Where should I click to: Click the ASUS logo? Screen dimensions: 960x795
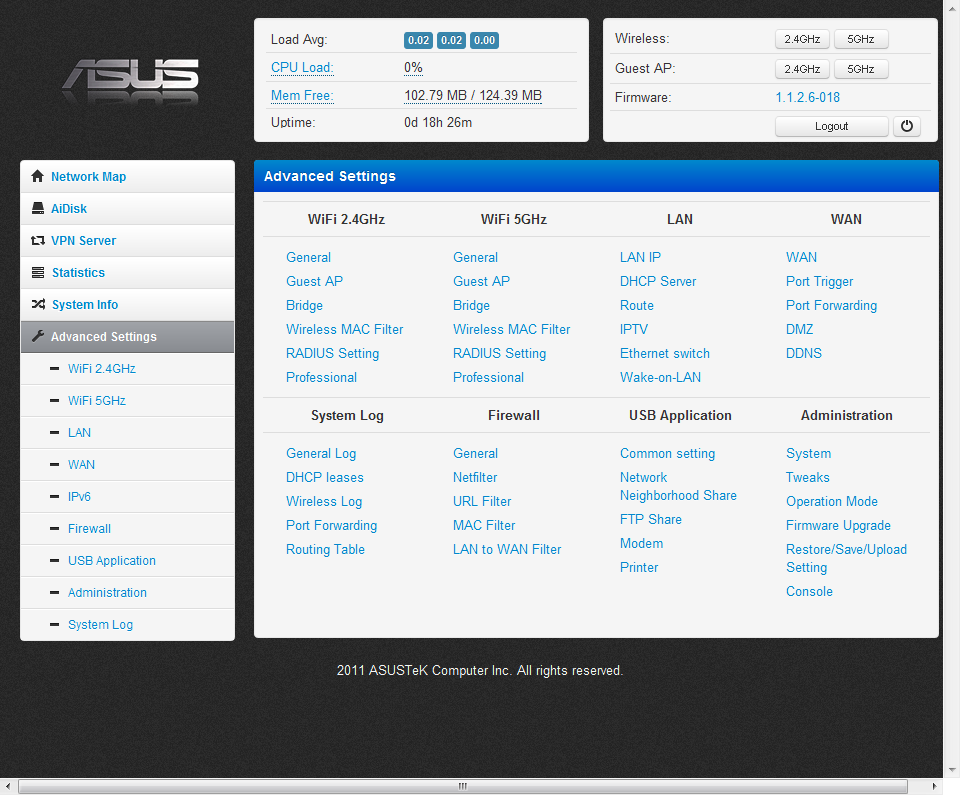[130, 81]
